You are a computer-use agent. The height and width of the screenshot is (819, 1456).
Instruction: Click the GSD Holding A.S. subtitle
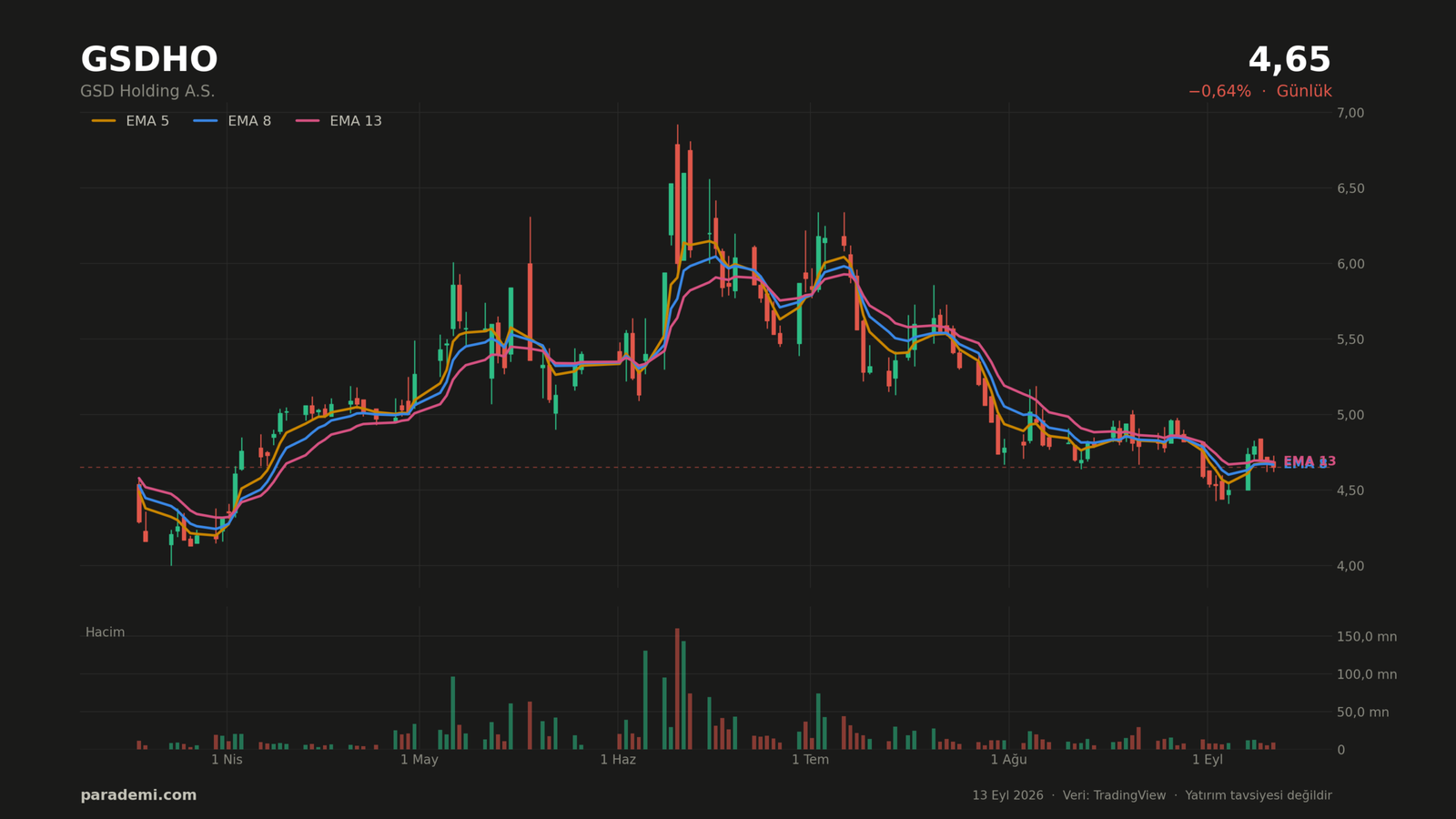[147, 91]
